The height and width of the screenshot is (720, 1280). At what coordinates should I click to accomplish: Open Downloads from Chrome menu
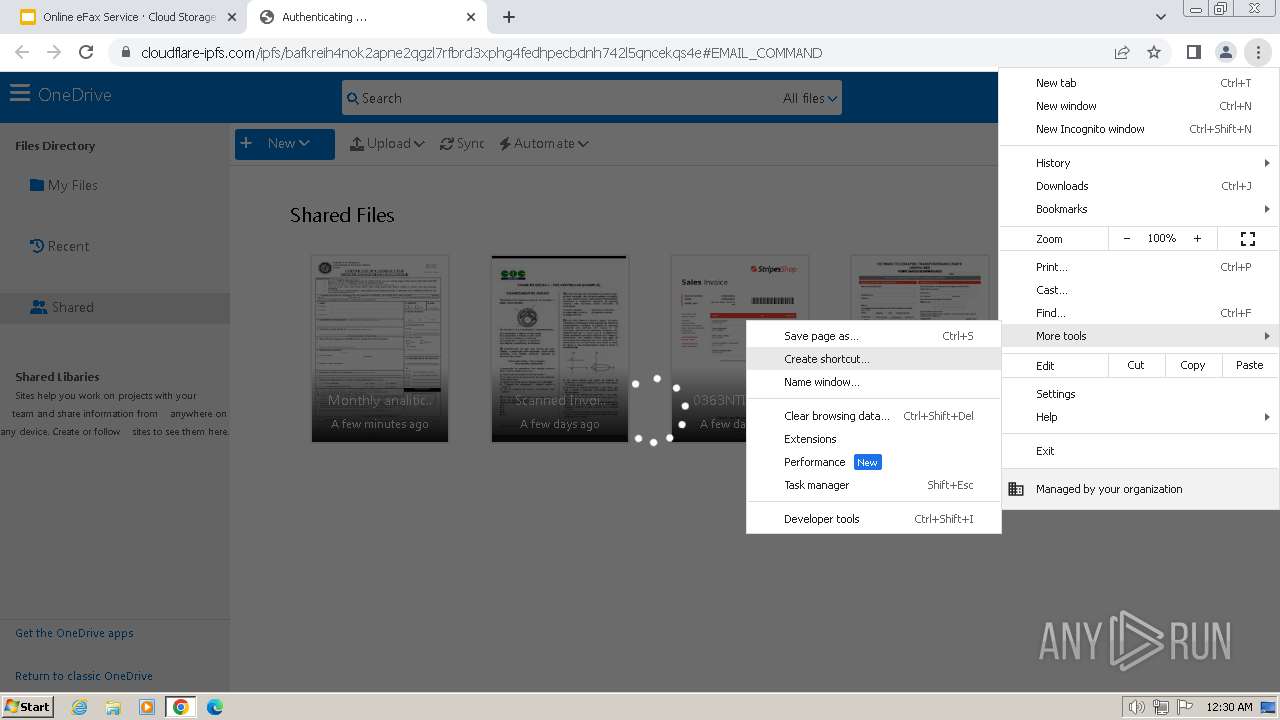[x=1138, y=186]
